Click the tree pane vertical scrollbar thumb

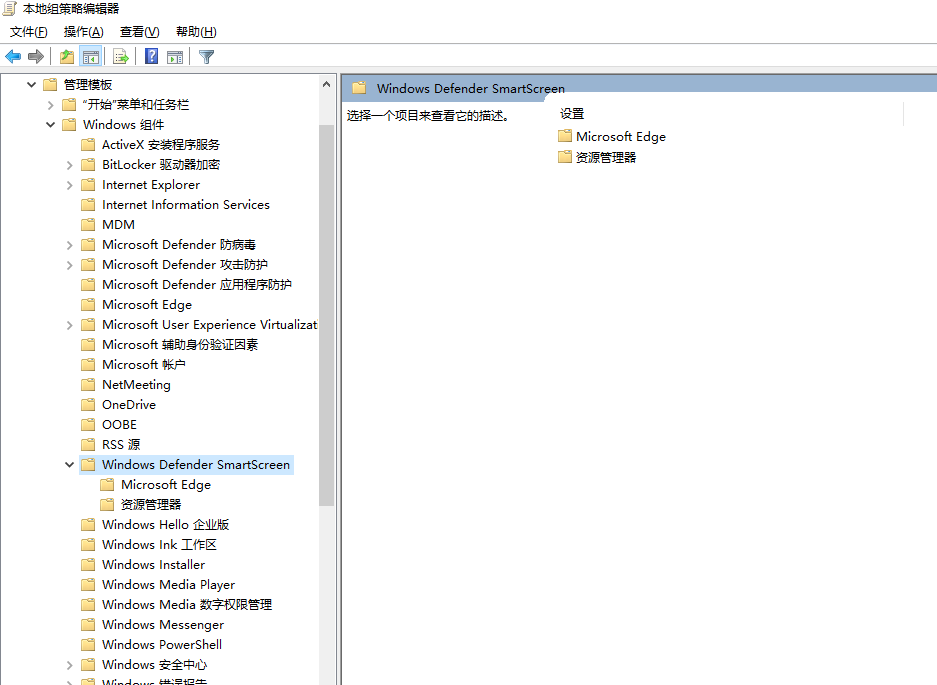[x=326, y=316]
